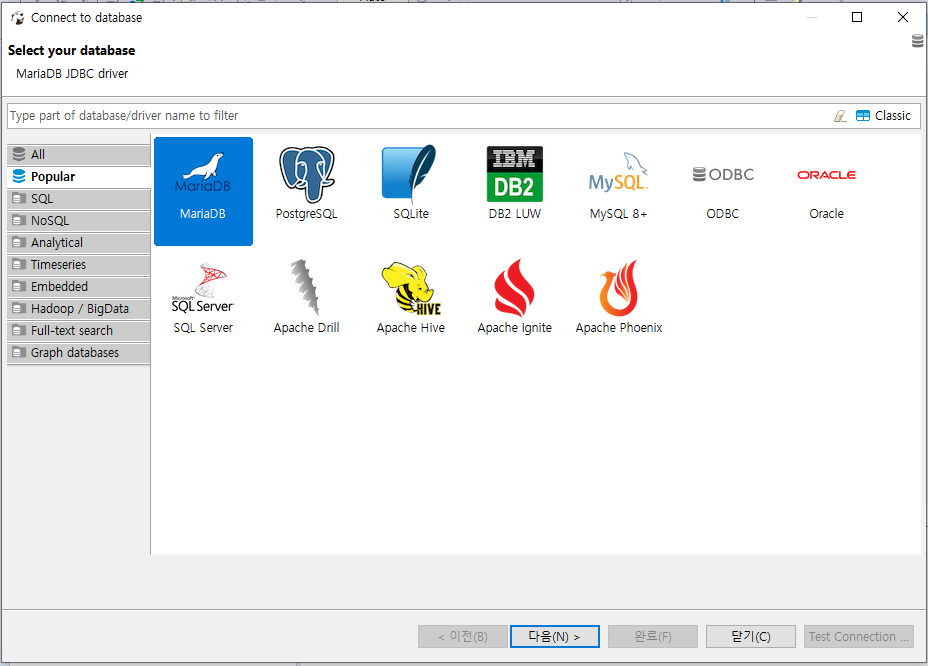Show Hadoop / BigData drivers
This screenshot has height=666, width=928.
(79, 308)
